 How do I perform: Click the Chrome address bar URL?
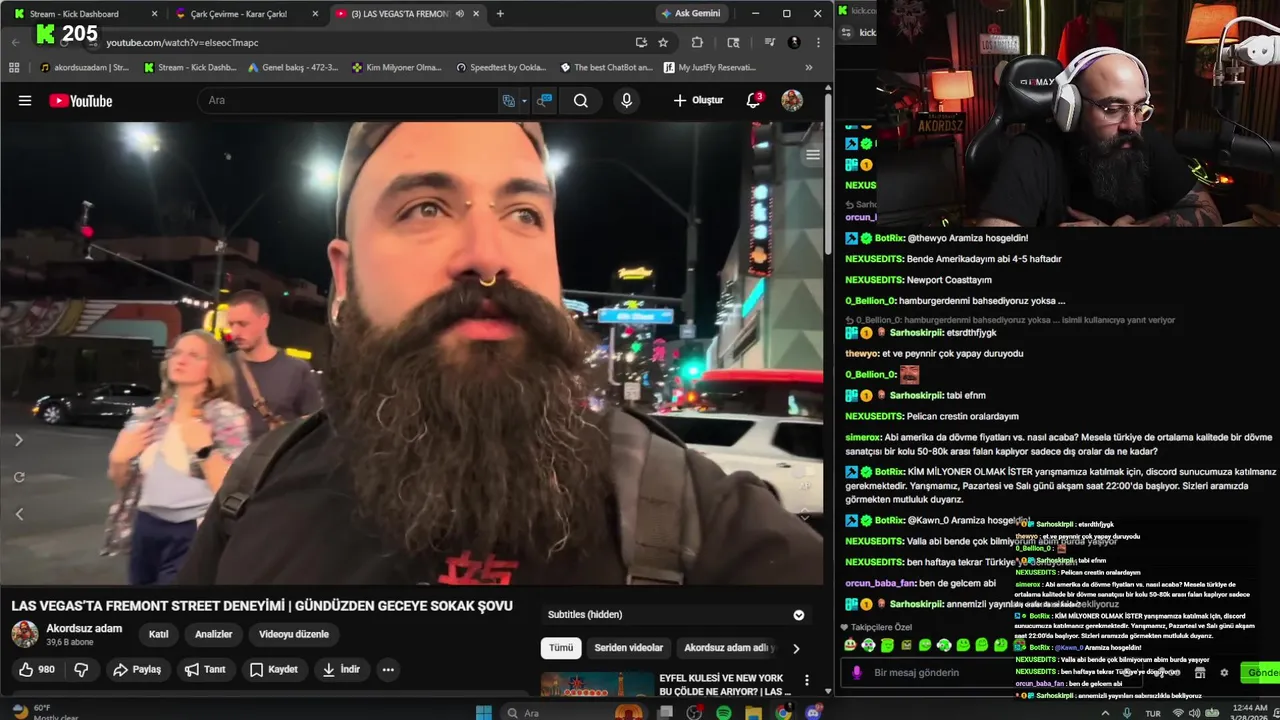click(182, 42)
